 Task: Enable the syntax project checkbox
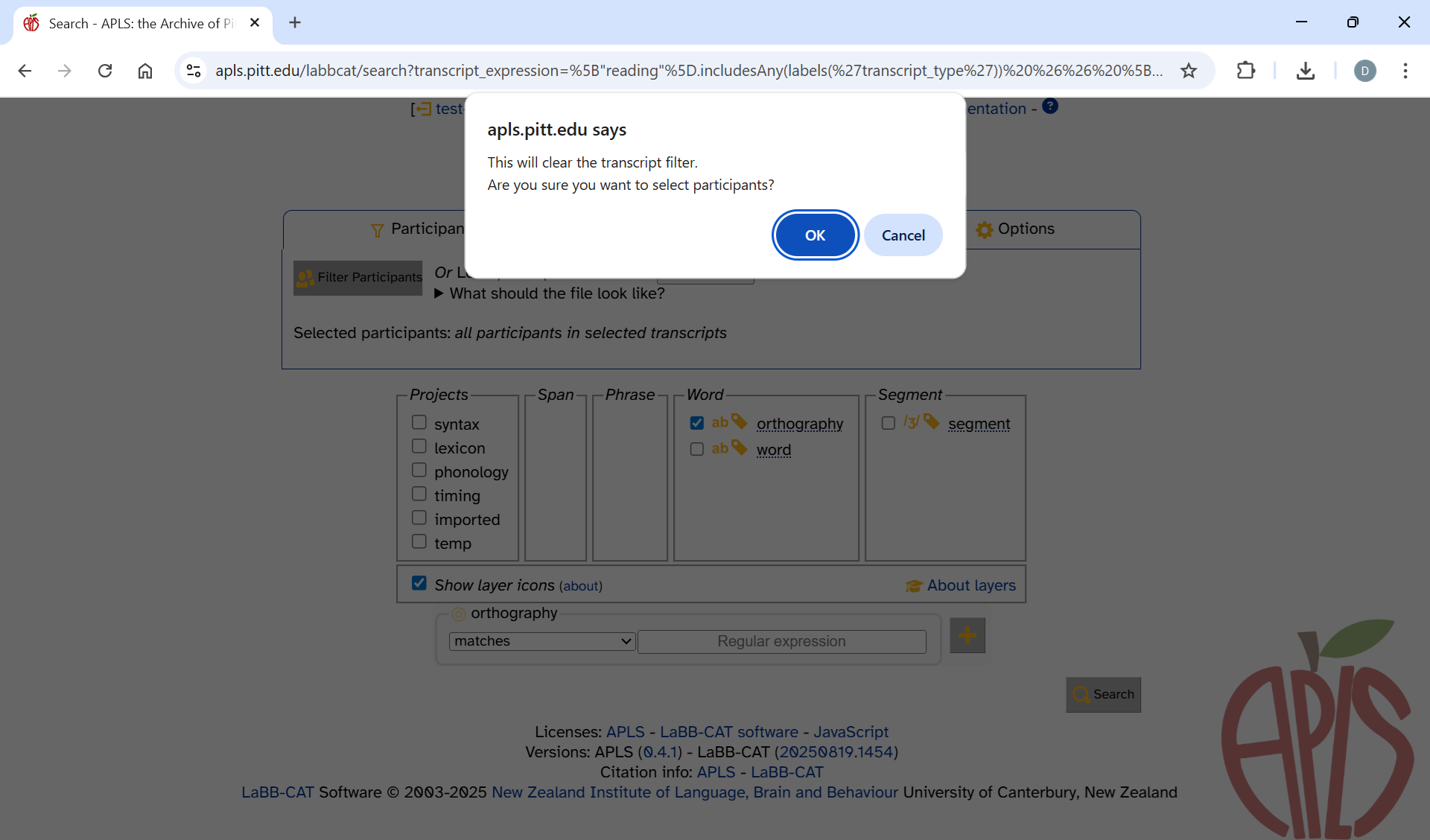419,422
